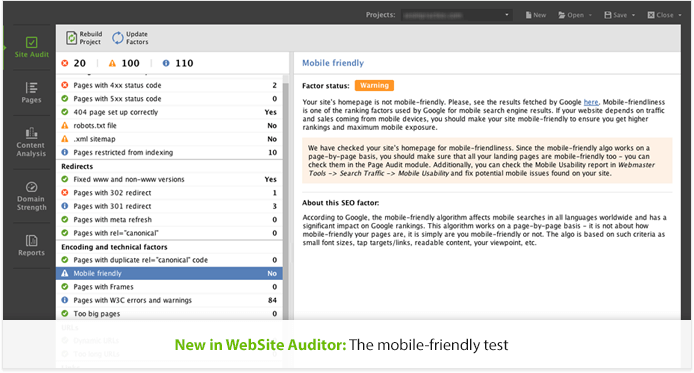The height and width of the screenshot is (373, 694).
Task: Expand the Projects dropdown field
Action: coord(457,15)
